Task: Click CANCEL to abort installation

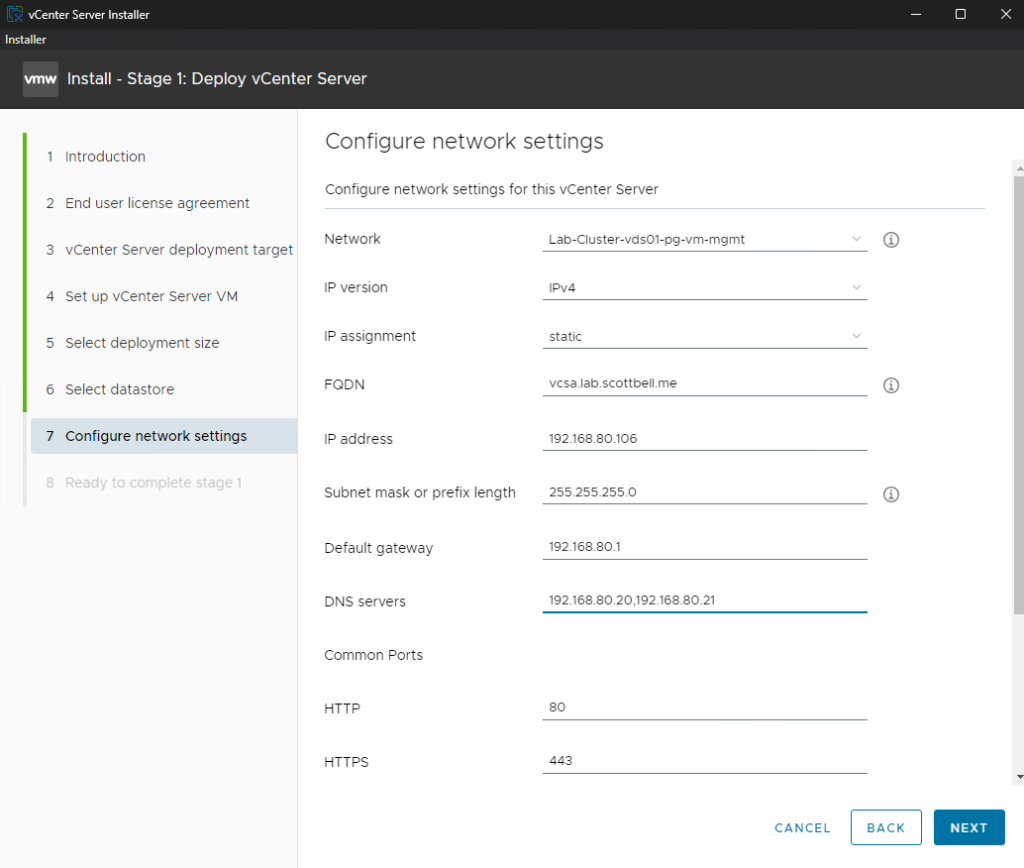Action: click(802, 828)
